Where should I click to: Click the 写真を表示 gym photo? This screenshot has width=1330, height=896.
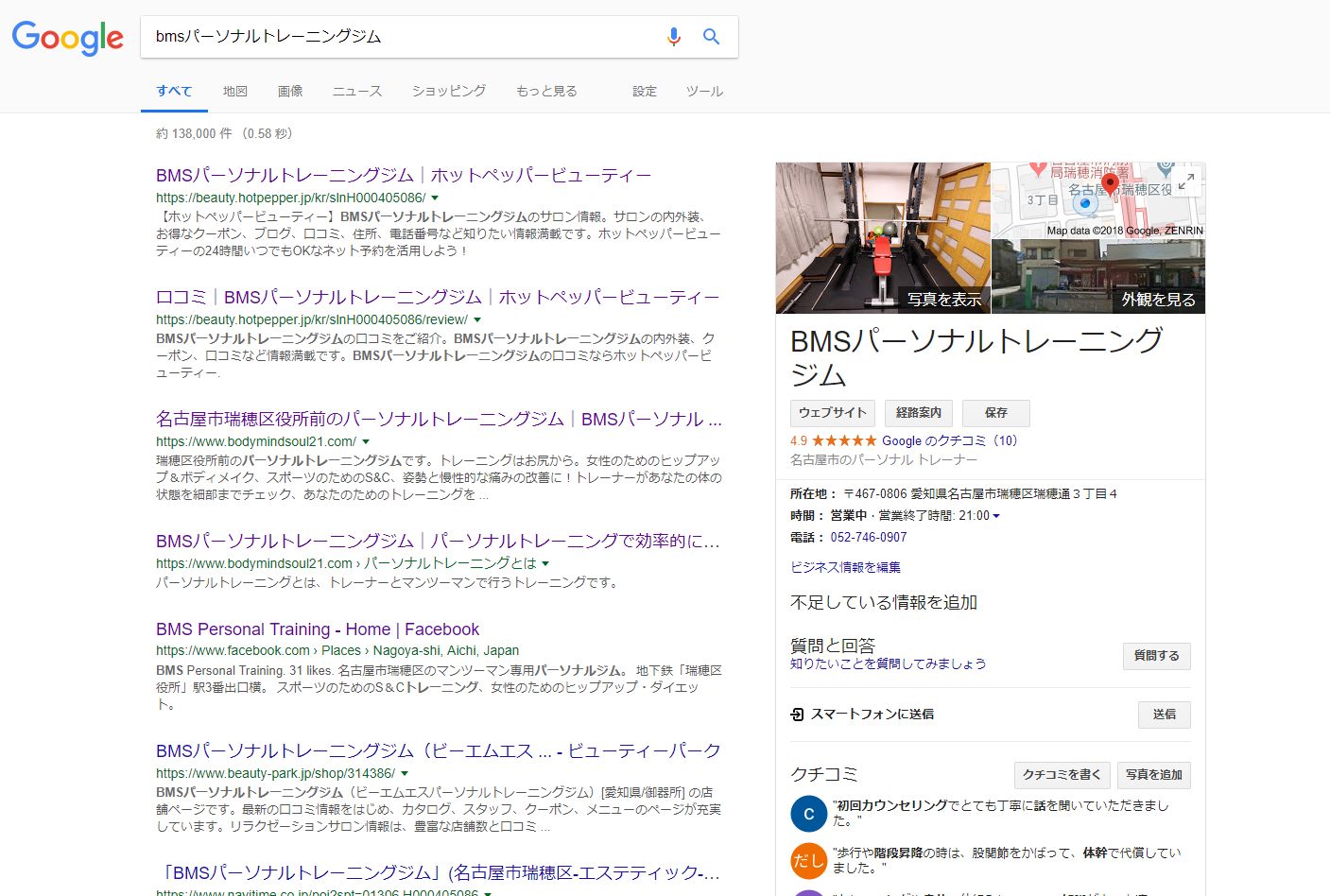point(883,238)
